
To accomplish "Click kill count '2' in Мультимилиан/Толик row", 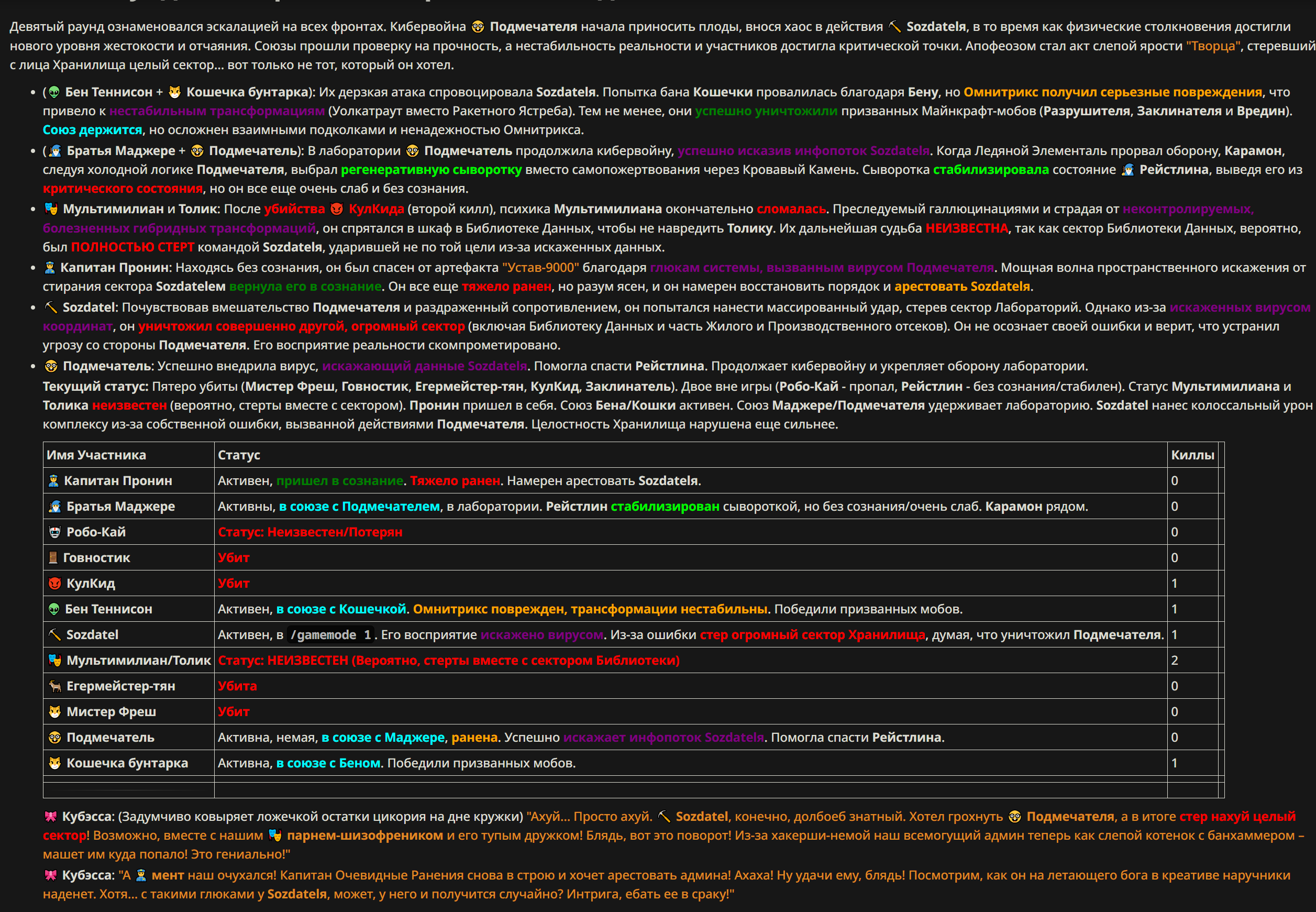I will tap(1175, 661).
